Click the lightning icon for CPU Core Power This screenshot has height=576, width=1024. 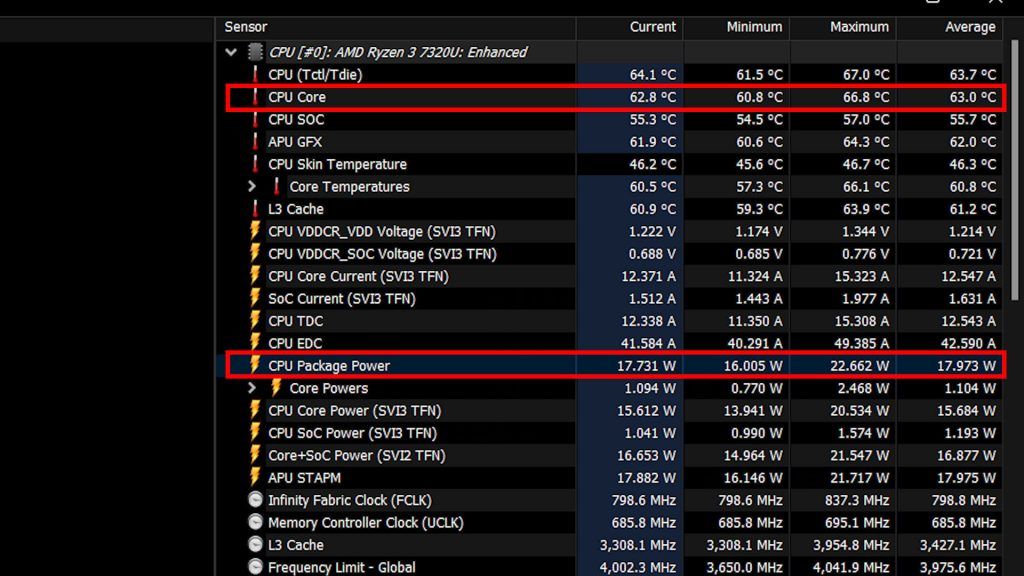click(x=255, y=409)
